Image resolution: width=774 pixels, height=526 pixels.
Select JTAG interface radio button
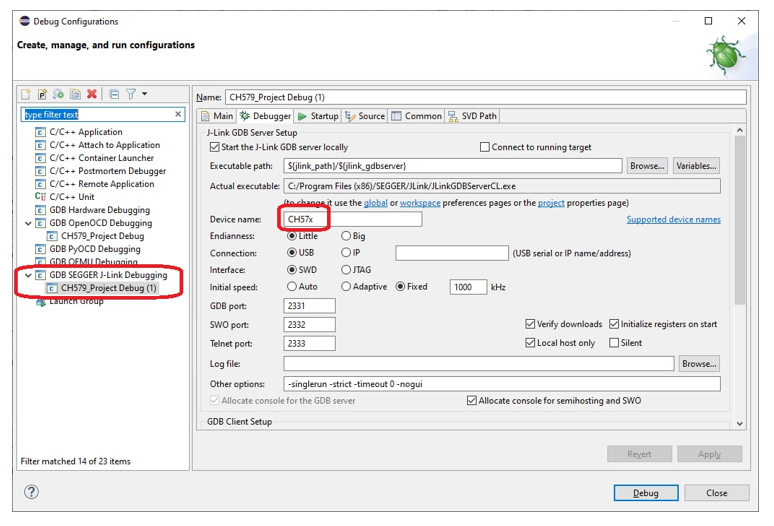click(346, 270)
